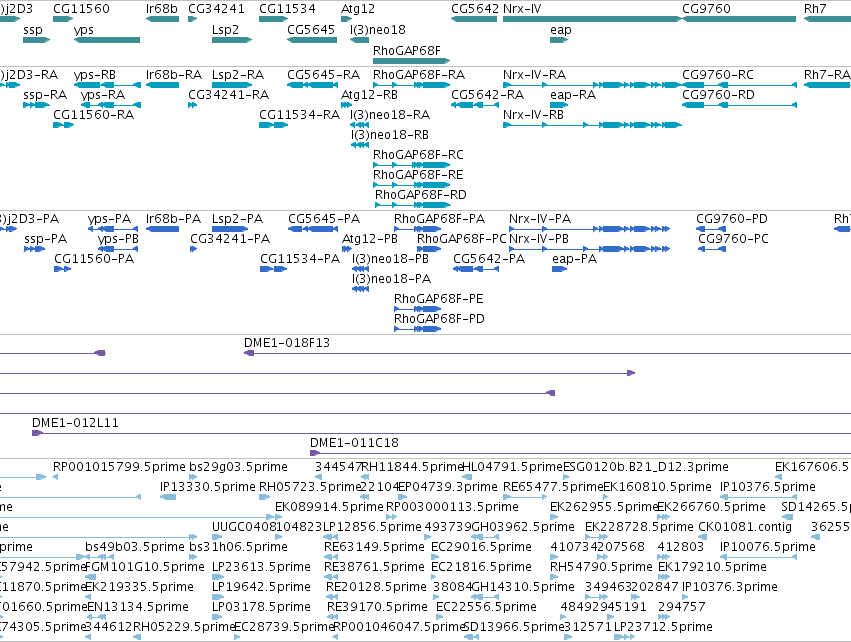Open the CK01081.contig EST label
Screen dimensions: 851x642
pyautogui.click(x=745, y=527)
